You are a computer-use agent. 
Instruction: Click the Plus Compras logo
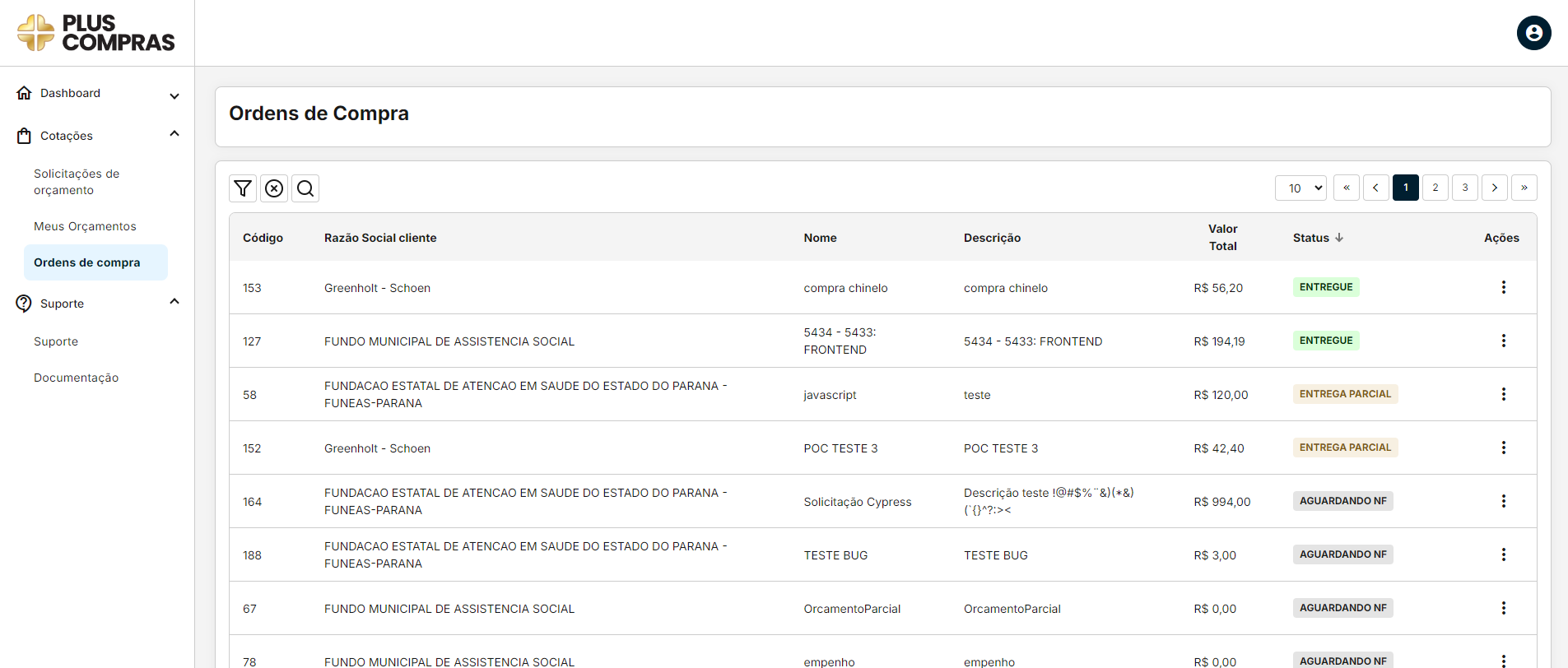tap(96, 33)
